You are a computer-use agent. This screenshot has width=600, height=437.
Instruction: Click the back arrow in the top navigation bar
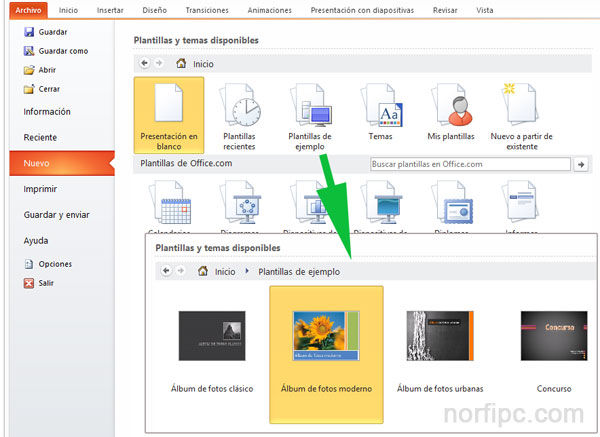click(x=145, y=63)
